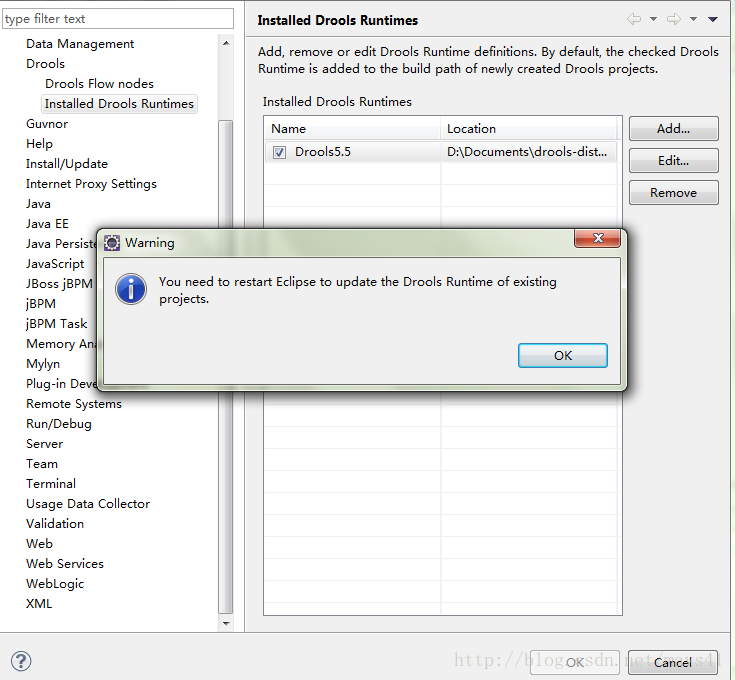Screen dimensions: 735x680
Task: Click the back navigation arrow icon
Action: pos(634,19)
